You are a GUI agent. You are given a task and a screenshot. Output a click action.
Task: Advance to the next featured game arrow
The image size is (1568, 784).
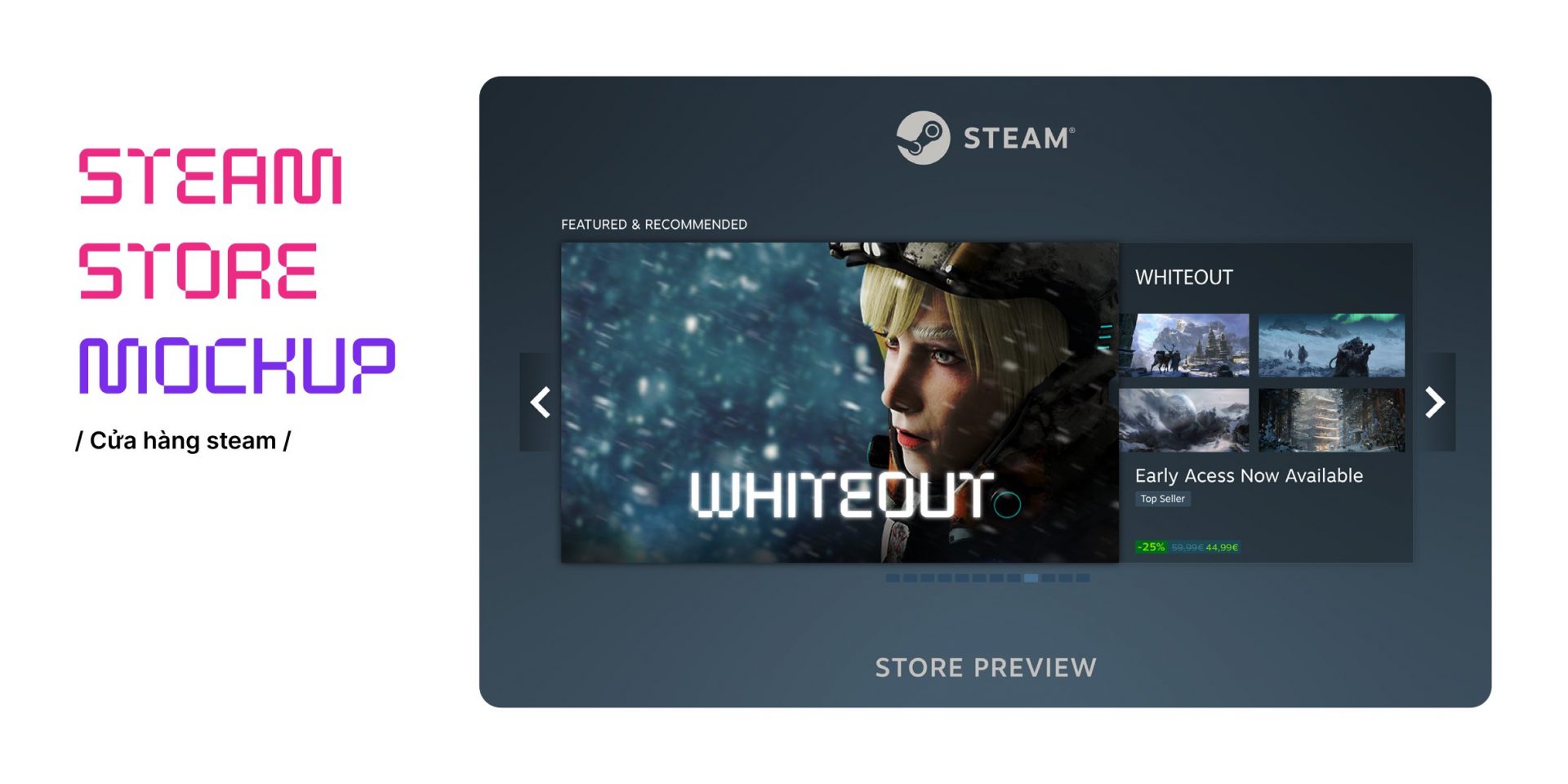pos(1435,402)
